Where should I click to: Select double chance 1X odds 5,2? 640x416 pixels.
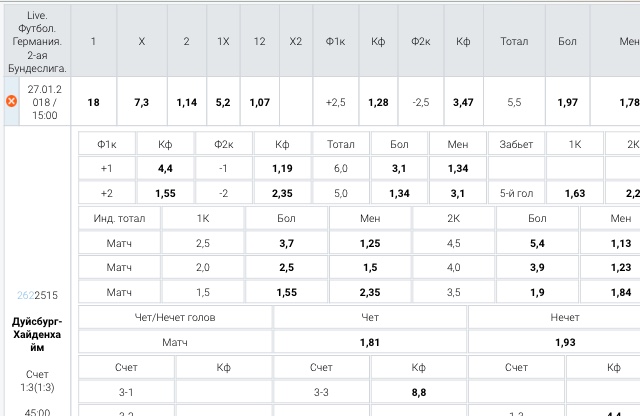tap(223, 102)
